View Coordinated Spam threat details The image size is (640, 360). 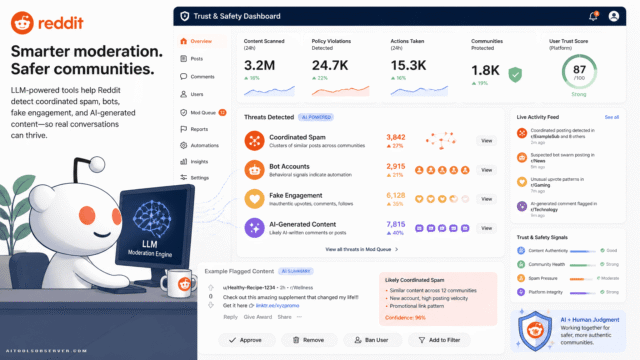[487, 141]
